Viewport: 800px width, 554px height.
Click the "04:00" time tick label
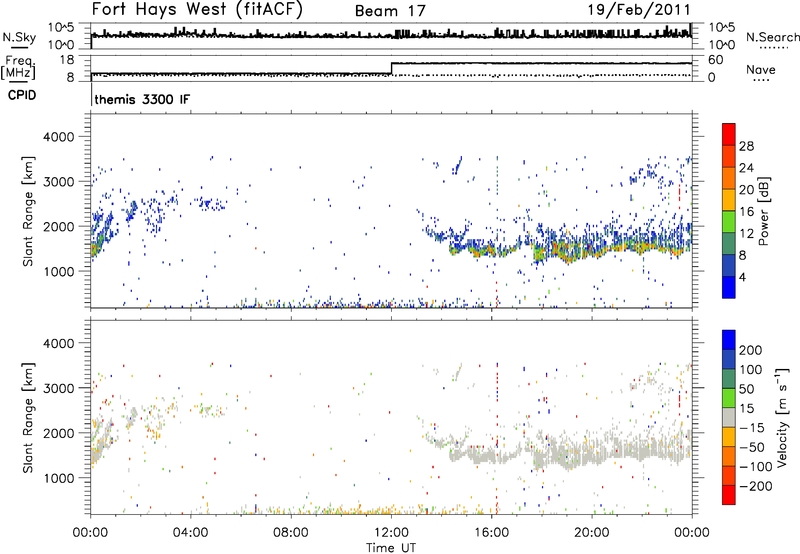[191, 533]
